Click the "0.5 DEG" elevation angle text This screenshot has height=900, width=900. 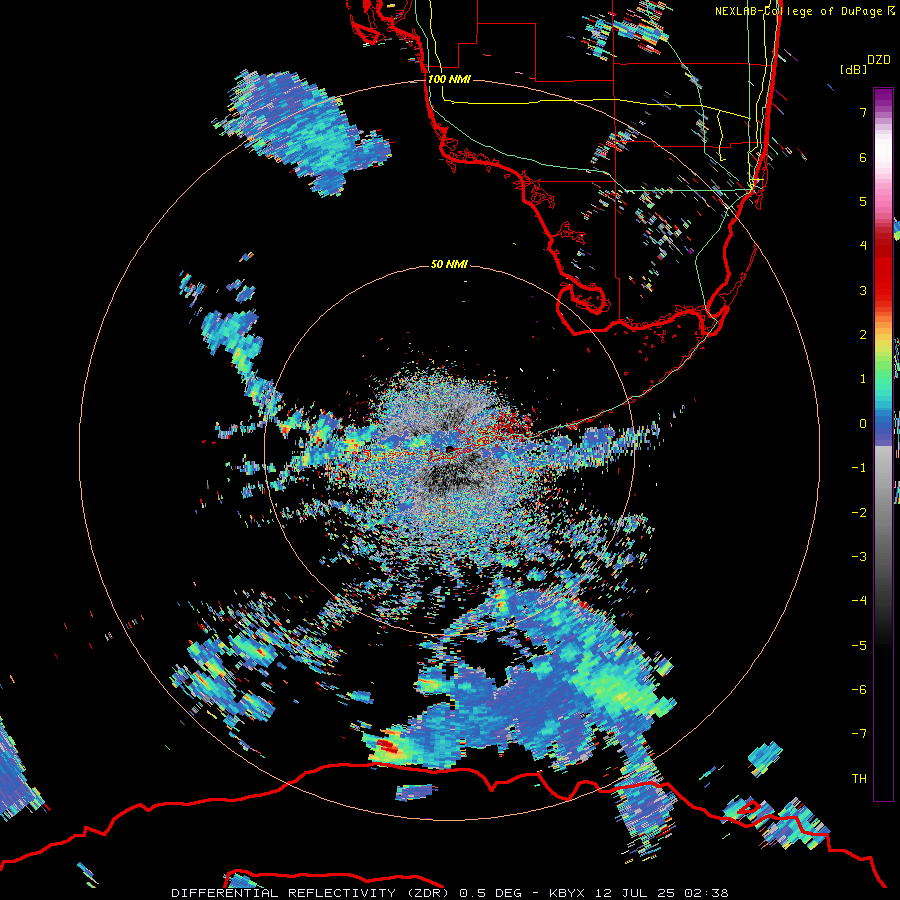click(490, 893)
